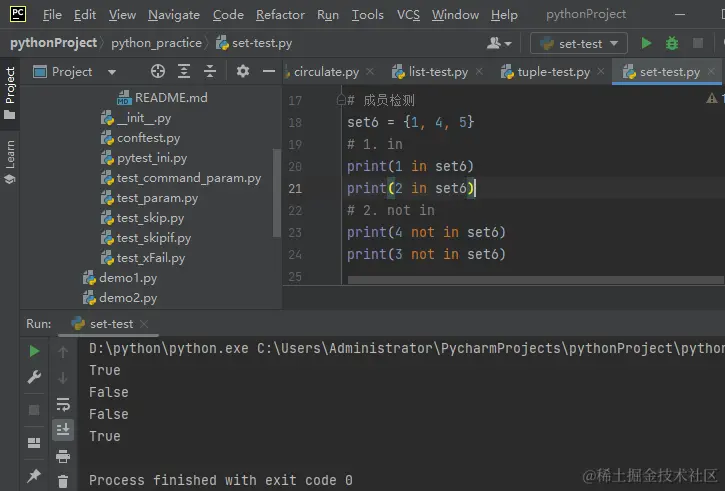Open Project panel settings gear
Image resolution: width=725 pixels, height=491 pixels.
[x=243, y=71]
